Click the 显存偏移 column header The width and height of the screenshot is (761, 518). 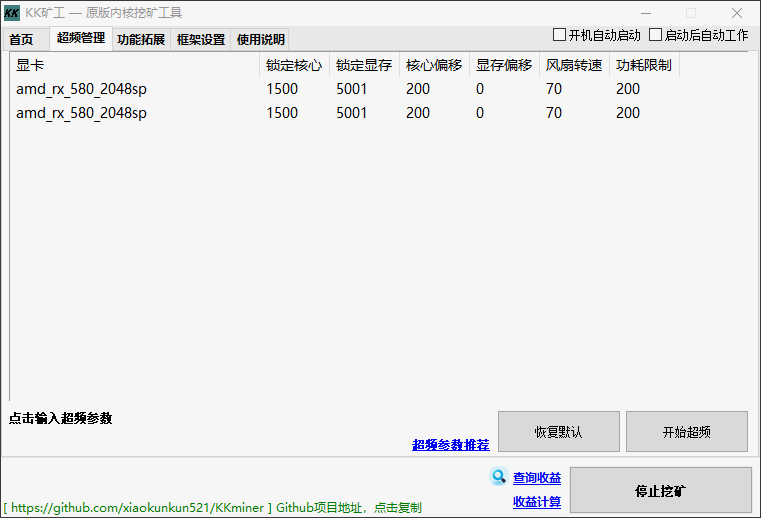(x=504, y=65)
